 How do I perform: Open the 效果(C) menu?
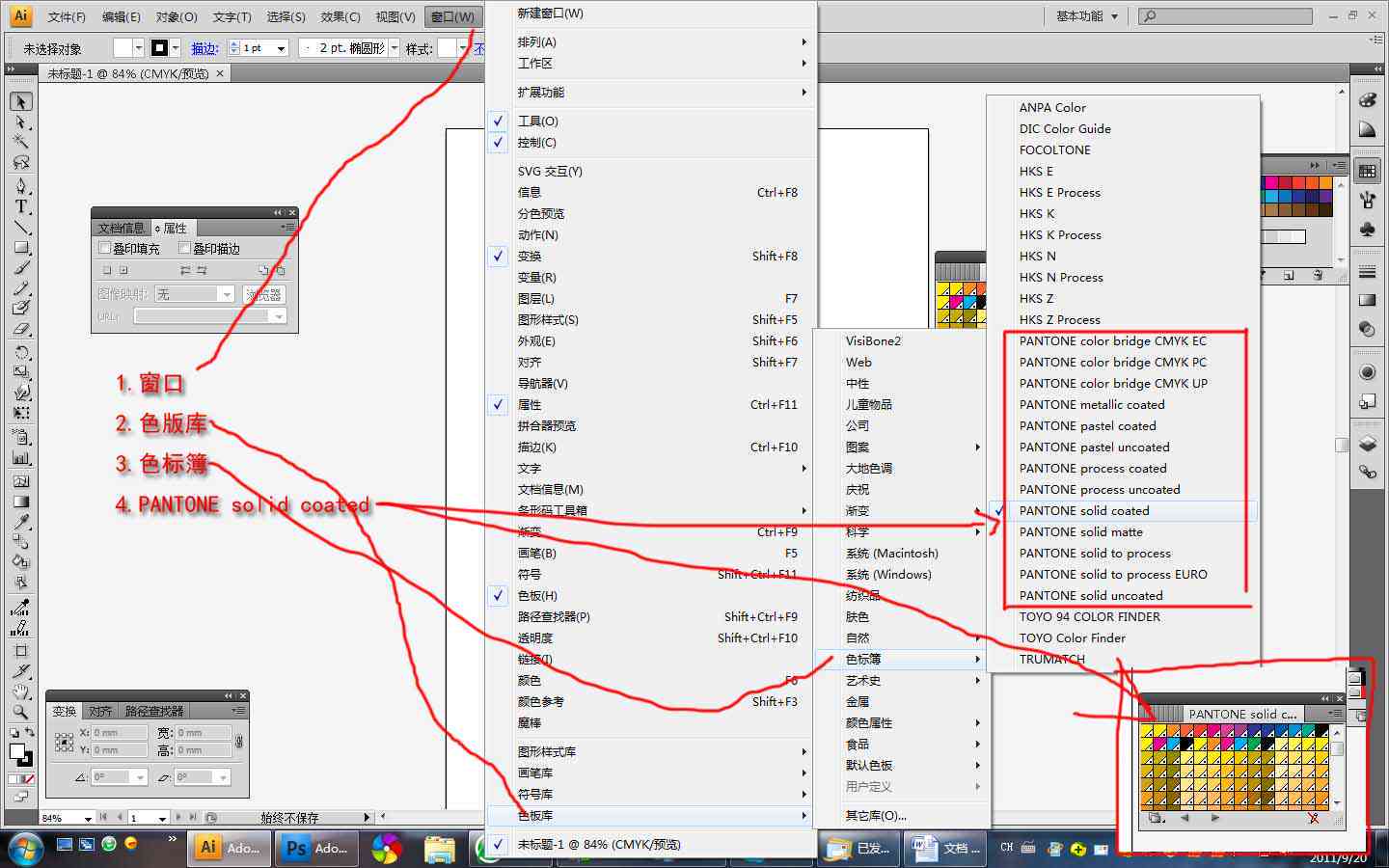click(x=340, y=16)
